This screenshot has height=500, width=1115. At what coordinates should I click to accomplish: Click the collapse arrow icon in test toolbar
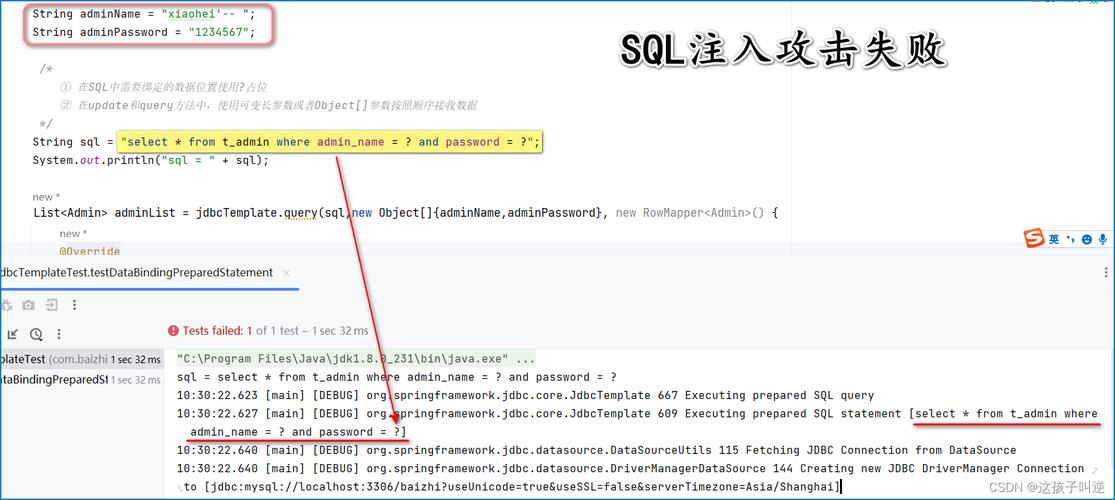(12, 334)
